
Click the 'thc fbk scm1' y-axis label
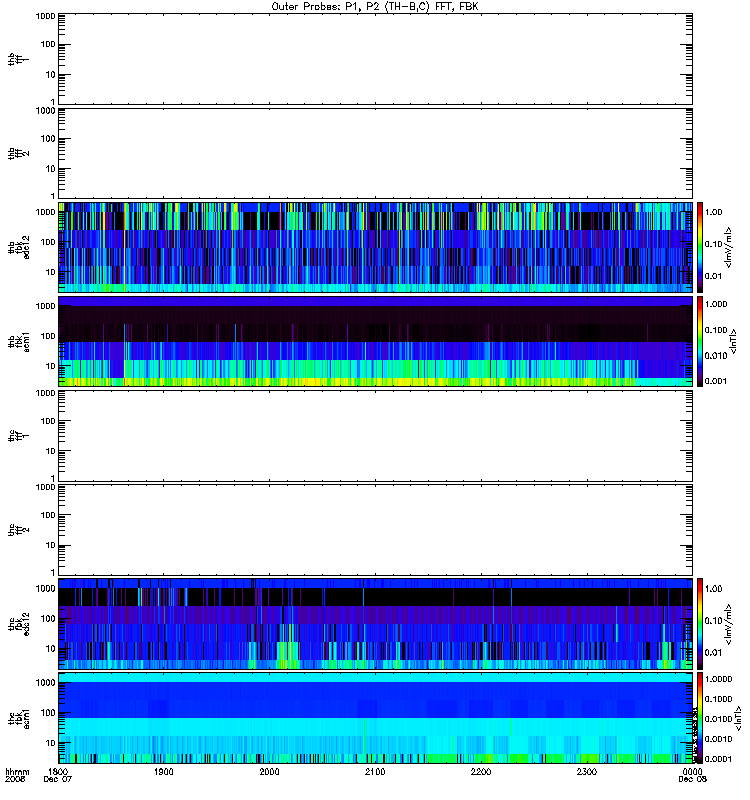click(x=19, y=718)
